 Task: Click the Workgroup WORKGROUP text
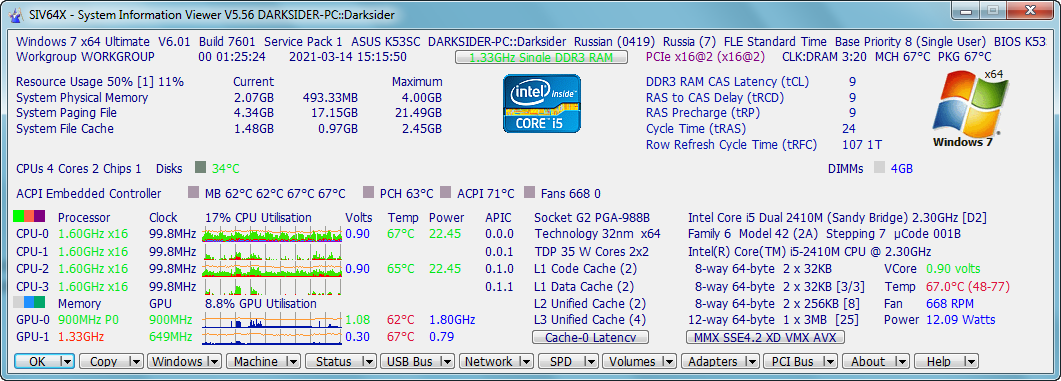click(85, 57)
